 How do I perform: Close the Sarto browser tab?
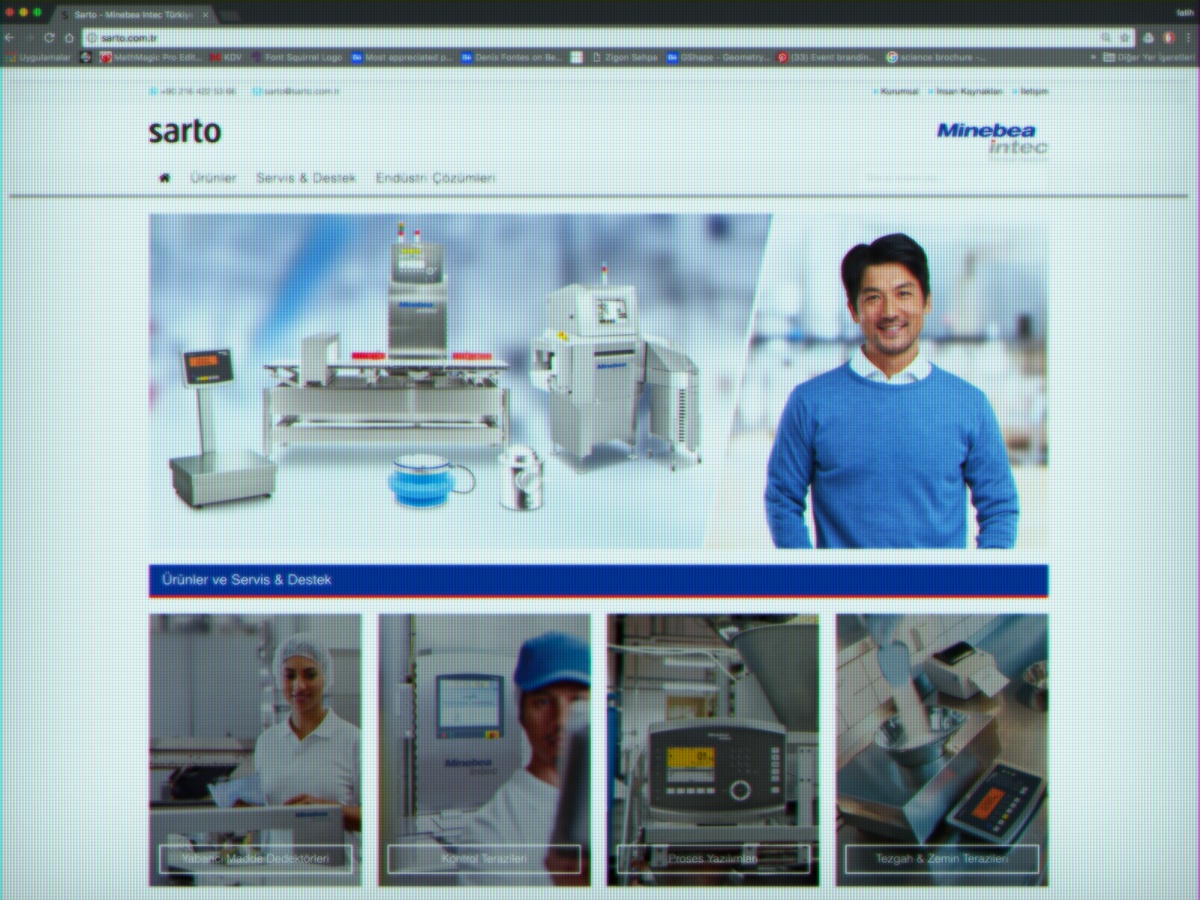[205, 15]
